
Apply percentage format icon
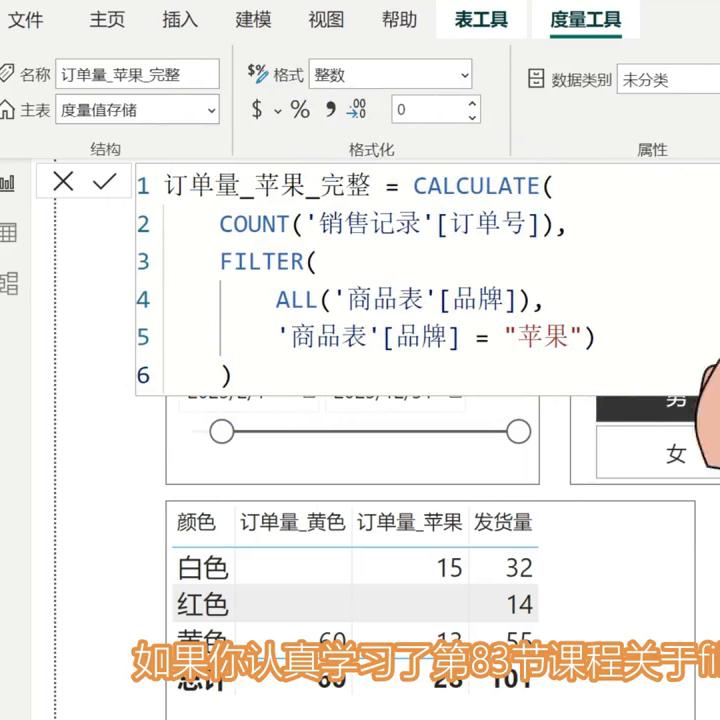[300, 109]
